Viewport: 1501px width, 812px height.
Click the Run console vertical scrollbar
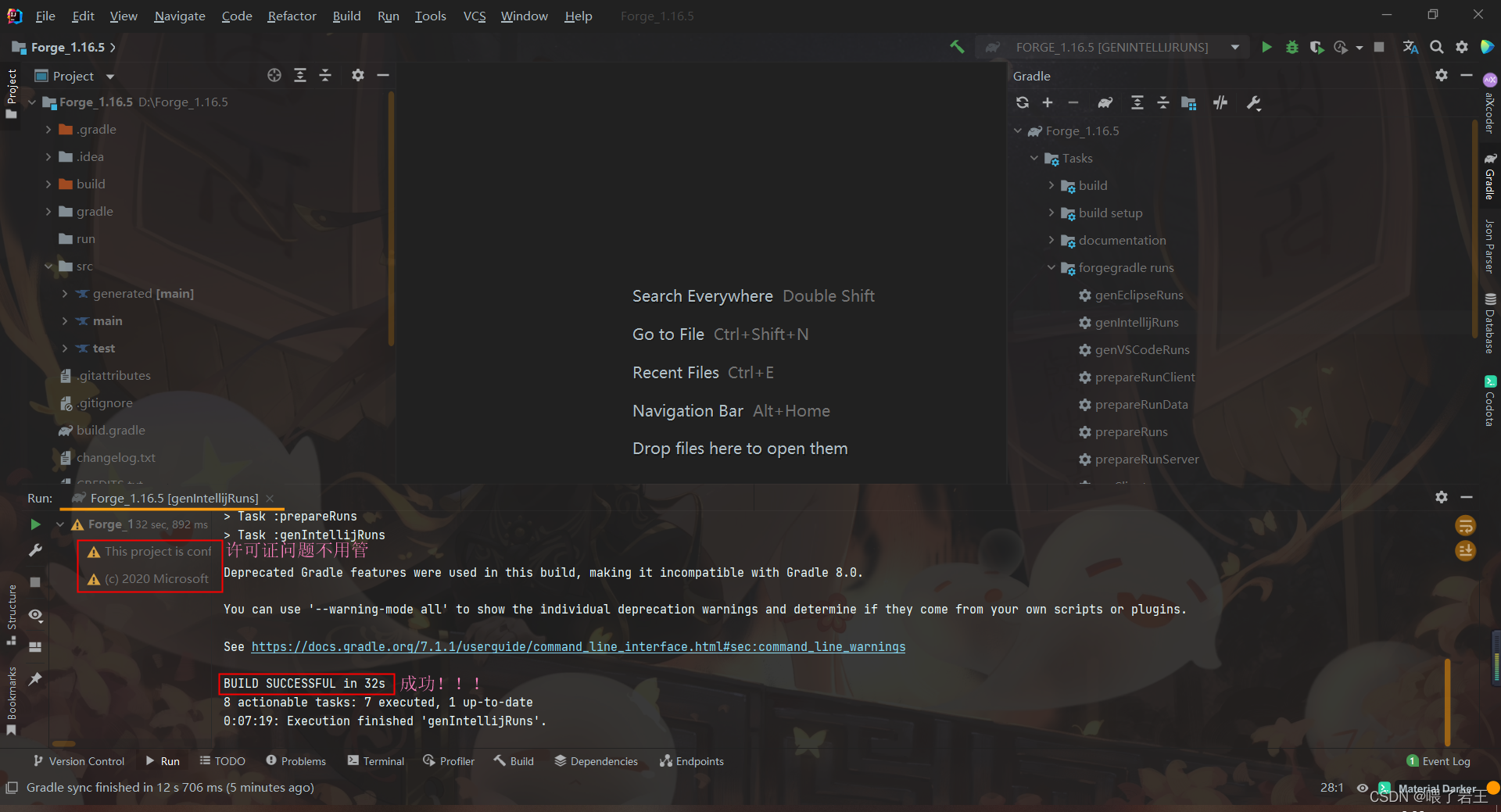tap(1447, 702)
